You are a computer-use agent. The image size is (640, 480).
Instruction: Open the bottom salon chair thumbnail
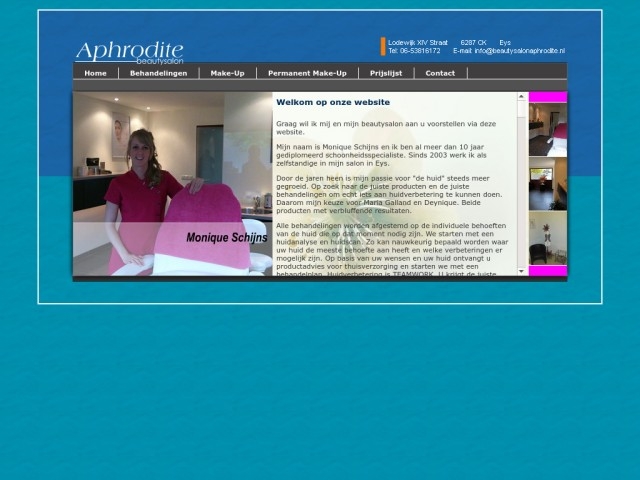(547, 237)
